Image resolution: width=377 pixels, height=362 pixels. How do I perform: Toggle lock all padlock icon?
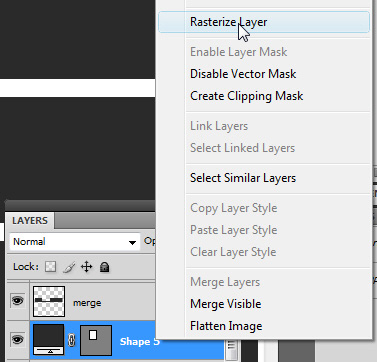click(105, 267)
